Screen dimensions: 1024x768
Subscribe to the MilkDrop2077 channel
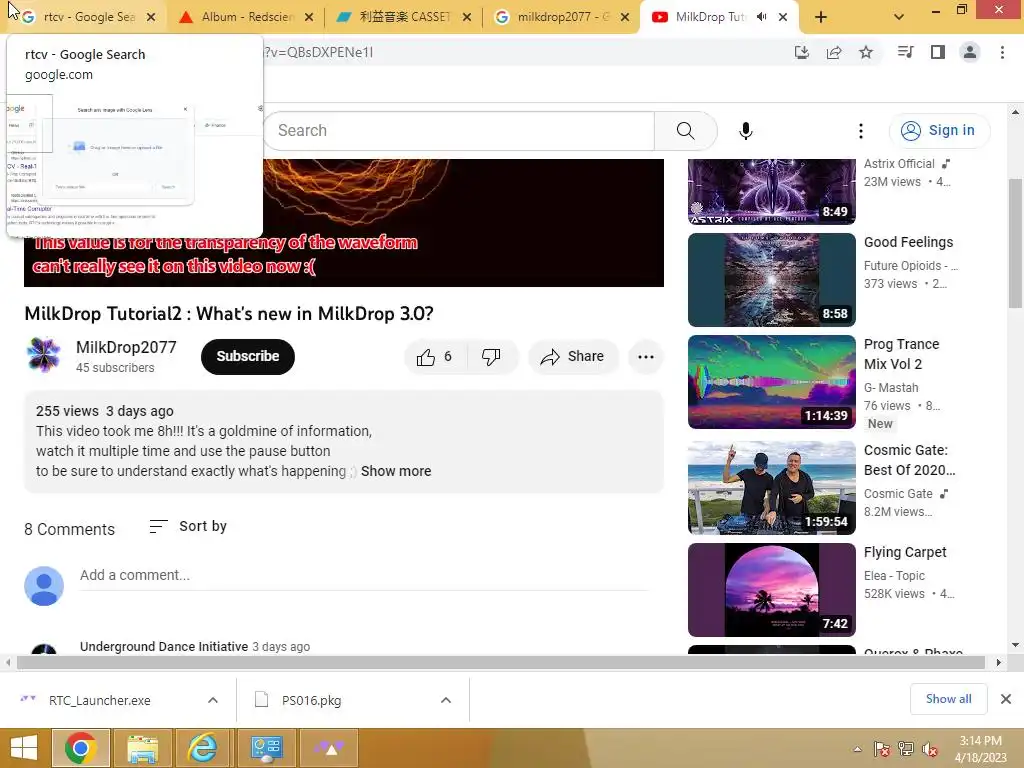click(x=248, y=357)
